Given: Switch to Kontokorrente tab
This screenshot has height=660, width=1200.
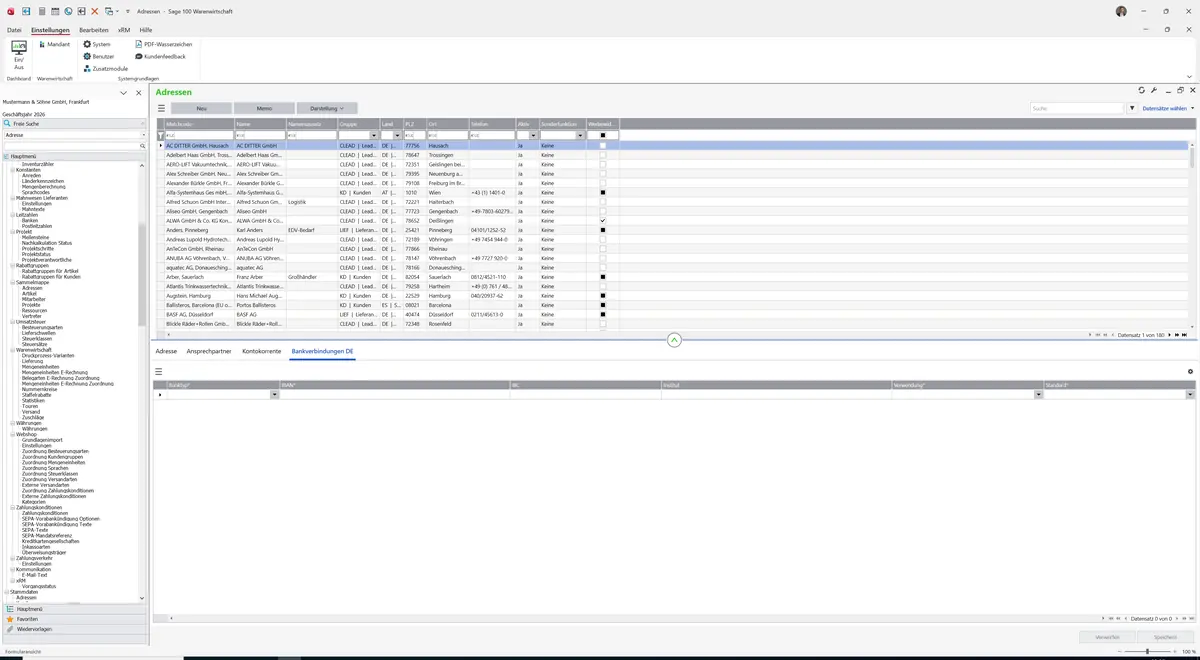Looking at the screenshot, I should 262,351.
